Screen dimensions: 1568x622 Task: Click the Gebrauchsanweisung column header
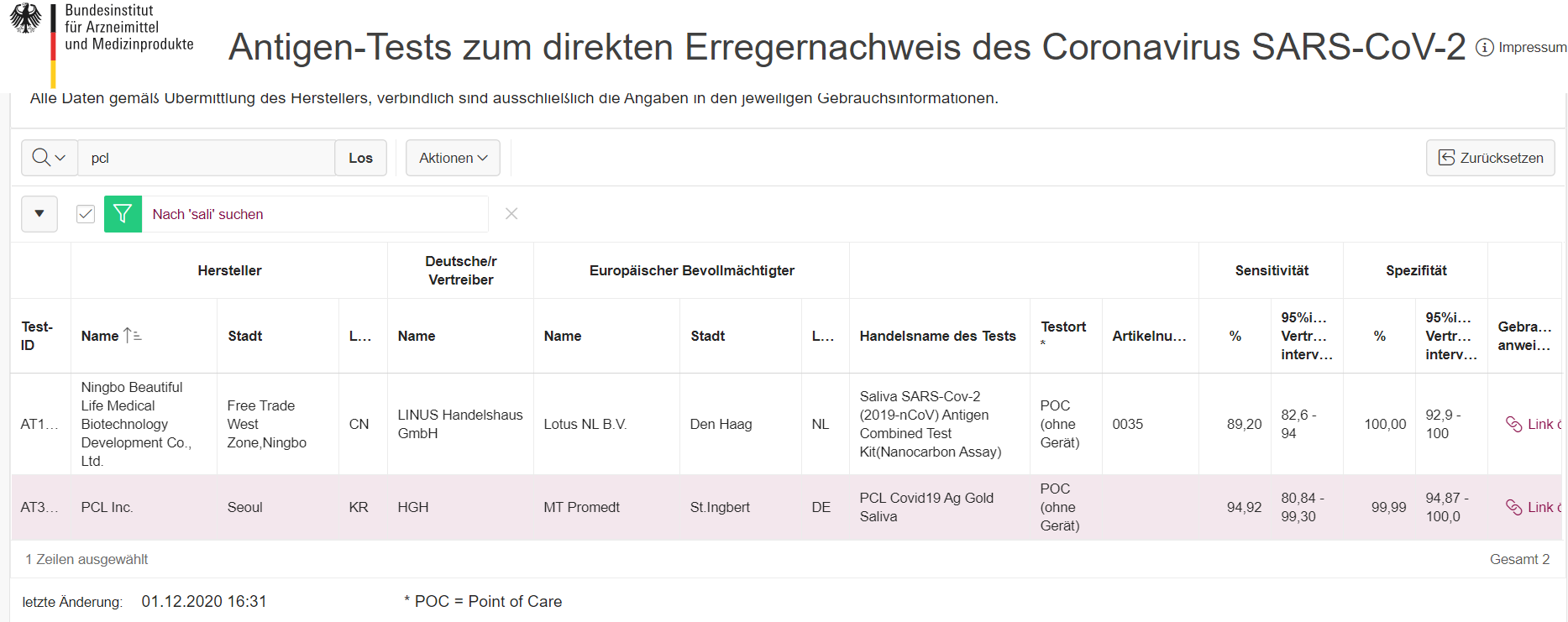click(1524, 336)
